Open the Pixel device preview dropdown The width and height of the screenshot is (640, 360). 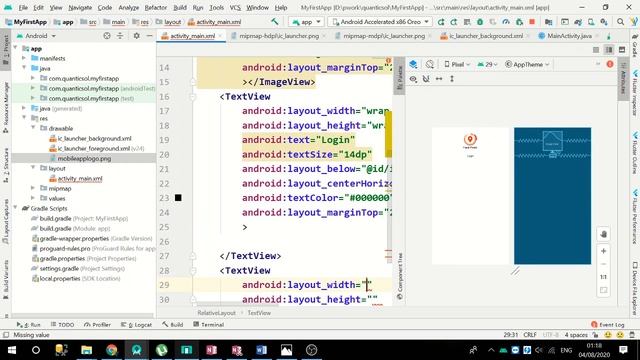coord(457,64)
